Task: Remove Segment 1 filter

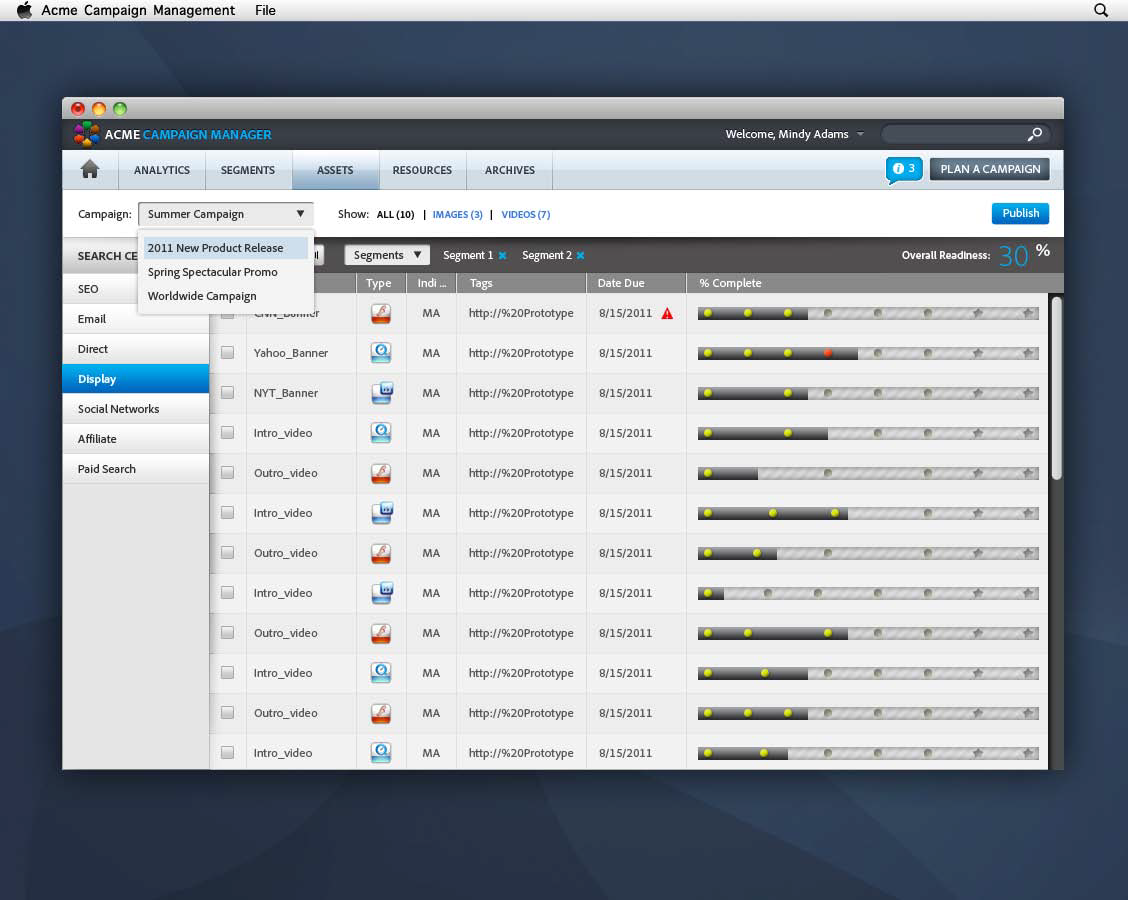Action: click(x=502, y=255)
